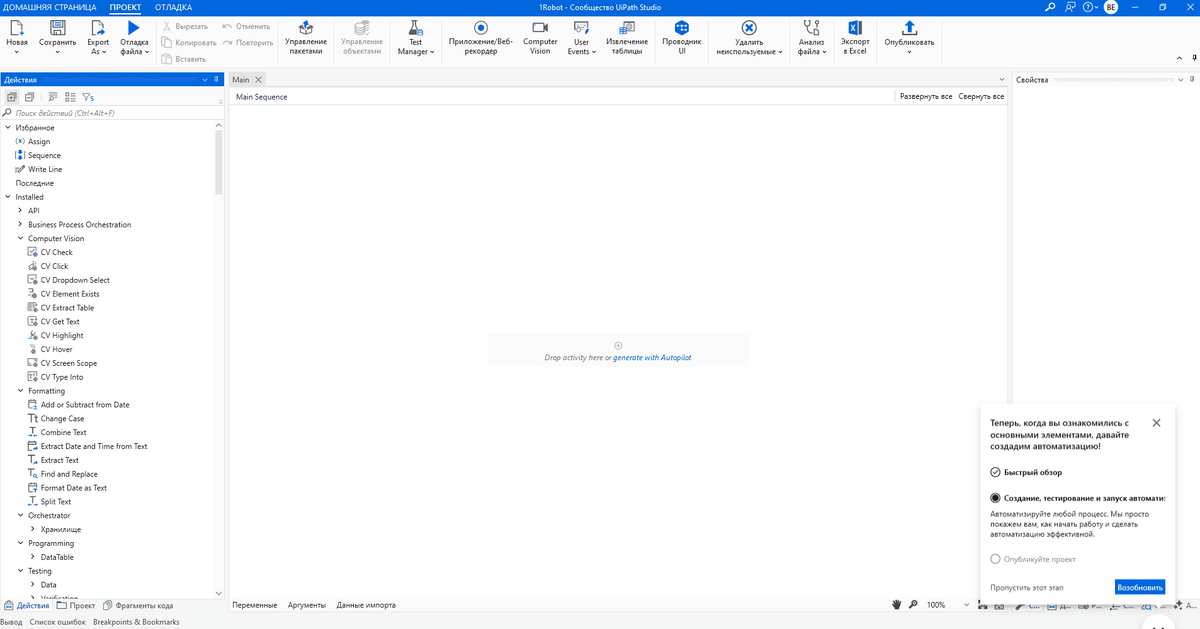Collapse the Computer Vision category
Image resolution: width=1200 pixels, height=629 pixels.
[x=22, y=238]
